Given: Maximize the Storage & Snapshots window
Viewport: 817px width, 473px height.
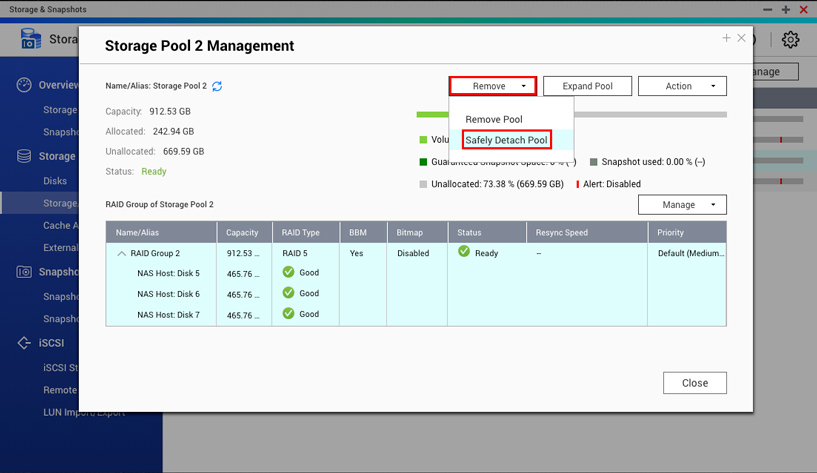Looking at the screenshot, I should point(786,9).
